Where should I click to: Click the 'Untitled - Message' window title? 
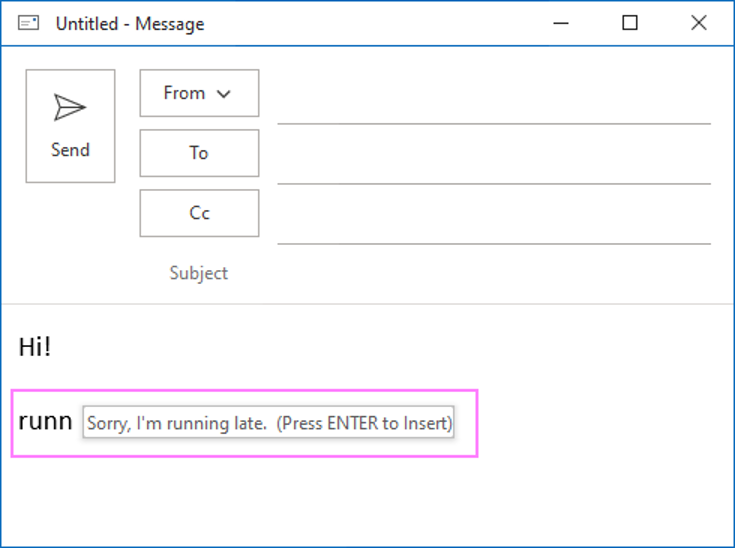click(130, 24)
